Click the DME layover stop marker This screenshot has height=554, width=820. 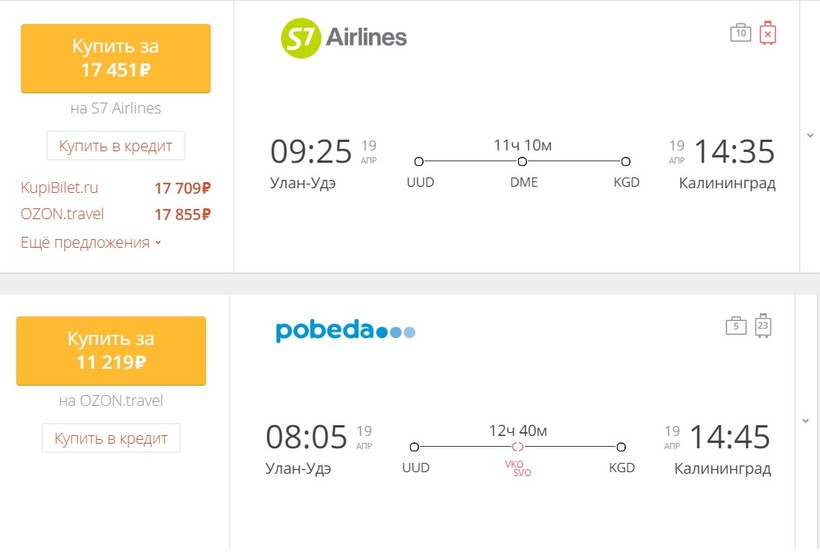click(x=522, y=161)
